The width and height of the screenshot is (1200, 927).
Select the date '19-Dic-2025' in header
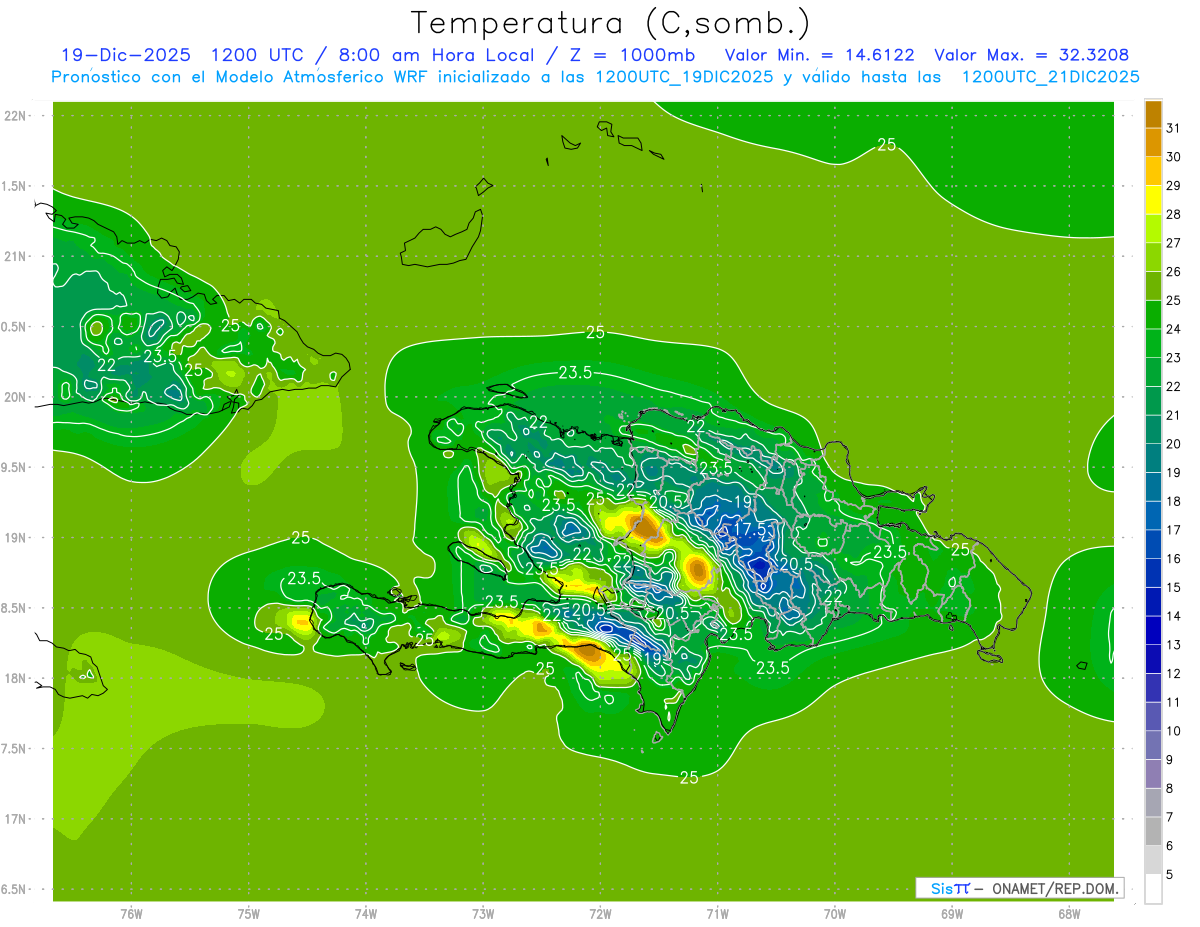click(x=127, y=55)
